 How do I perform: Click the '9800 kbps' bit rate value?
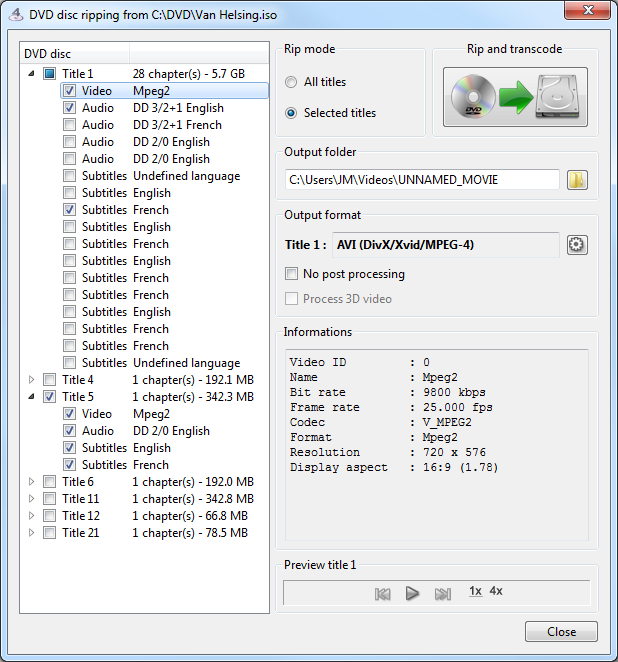coord(454,392)
